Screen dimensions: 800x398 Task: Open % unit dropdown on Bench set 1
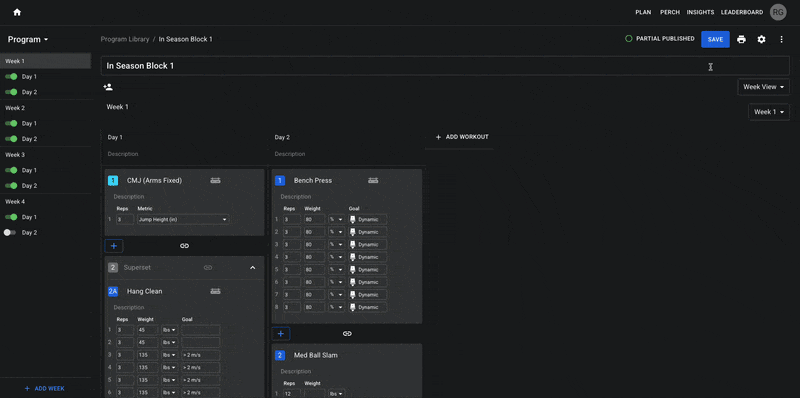(x=336, y=219)
